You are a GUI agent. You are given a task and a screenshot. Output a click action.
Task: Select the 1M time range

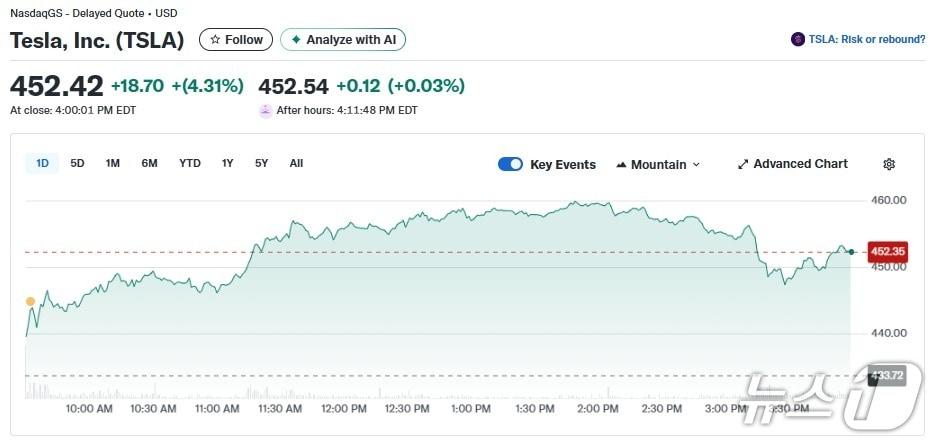tap(113, 163)
